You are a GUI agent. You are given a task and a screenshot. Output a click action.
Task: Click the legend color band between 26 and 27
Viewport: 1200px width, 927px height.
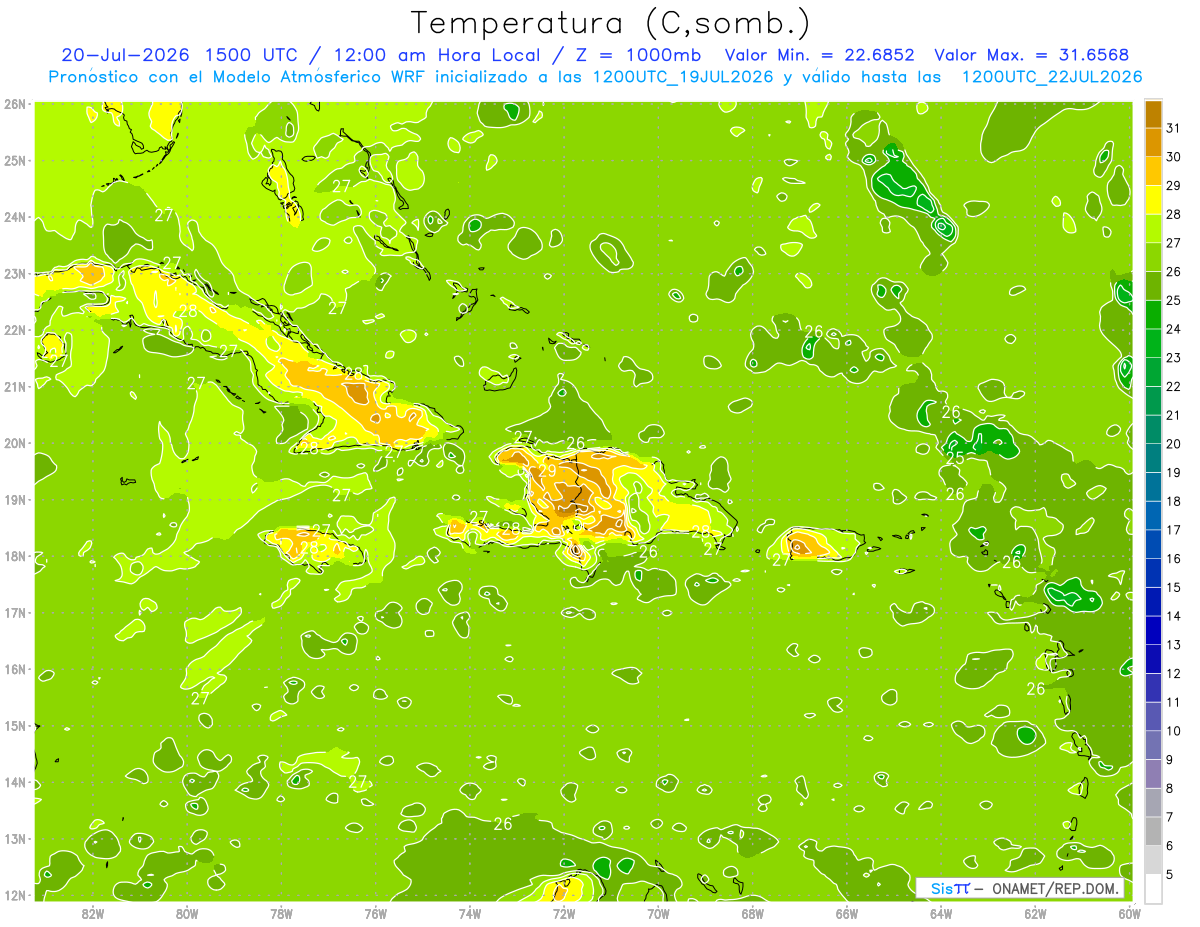coord(1153,257)
